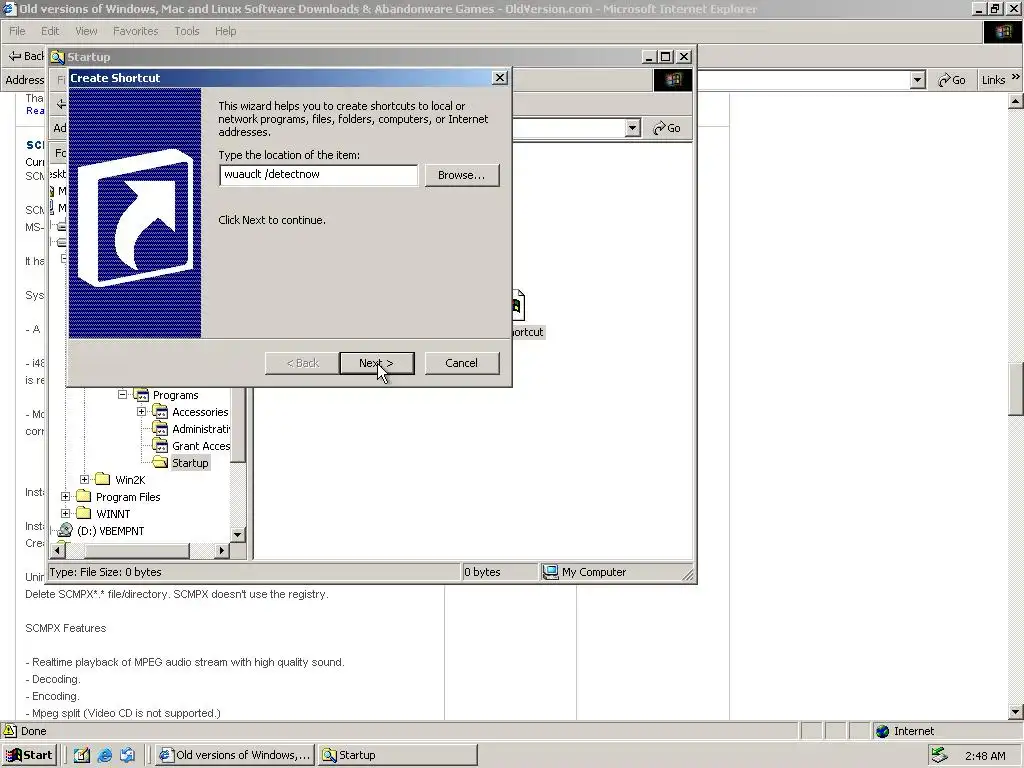Click the network tray icon
Image resolution: width=1024 pixels, height=768 pixels.
point(939,755)
